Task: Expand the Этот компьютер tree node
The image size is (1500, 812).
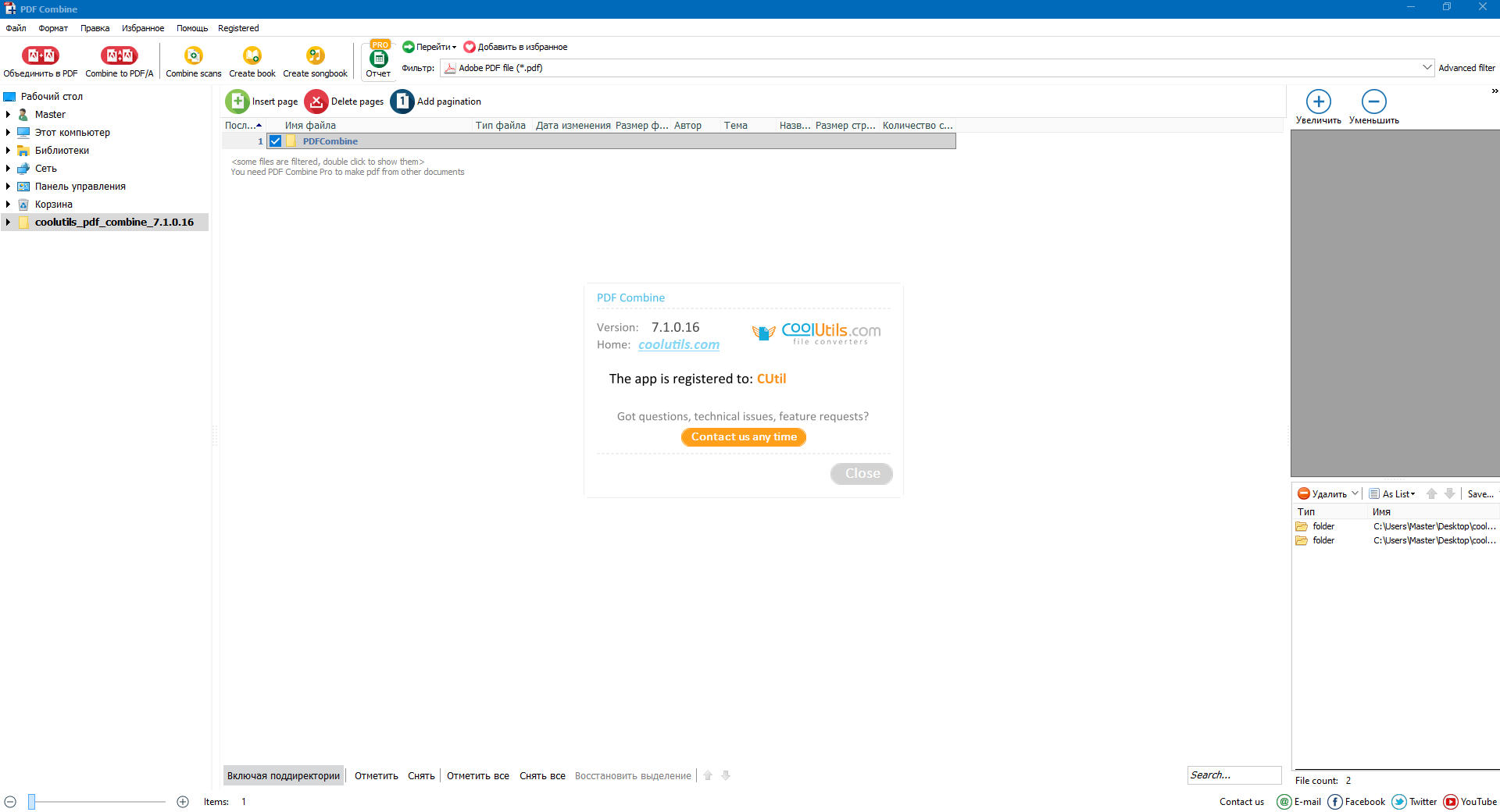Action: 8,133
